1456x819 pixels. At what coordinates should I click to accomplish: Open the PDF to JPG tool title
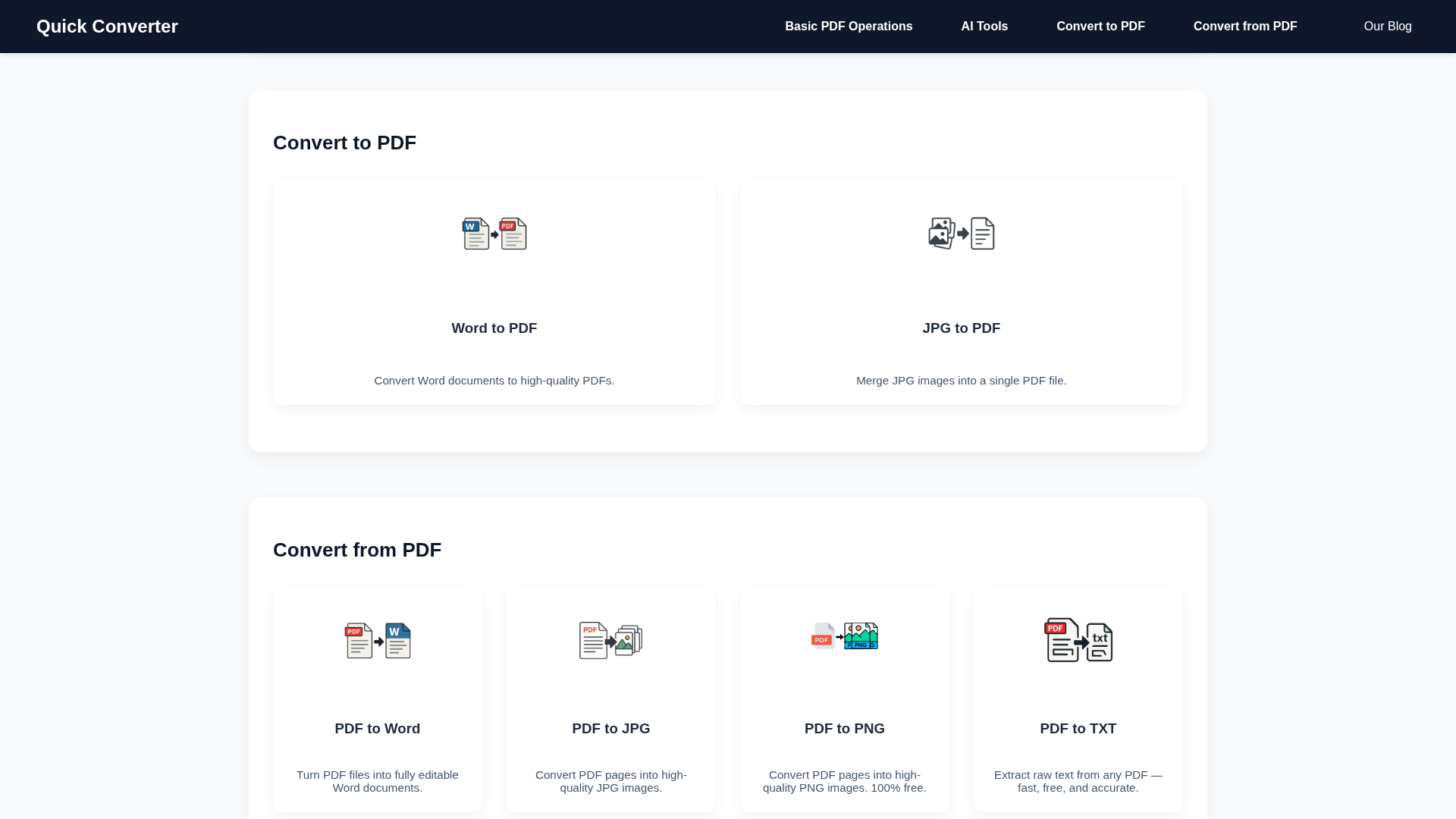(x=610, y=729)
